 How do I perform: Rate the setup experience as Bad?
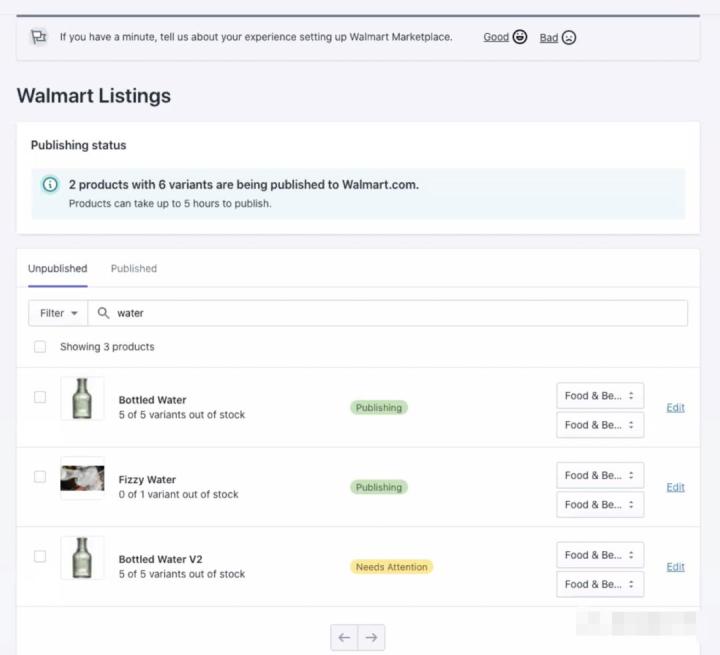tap(549, 38)
